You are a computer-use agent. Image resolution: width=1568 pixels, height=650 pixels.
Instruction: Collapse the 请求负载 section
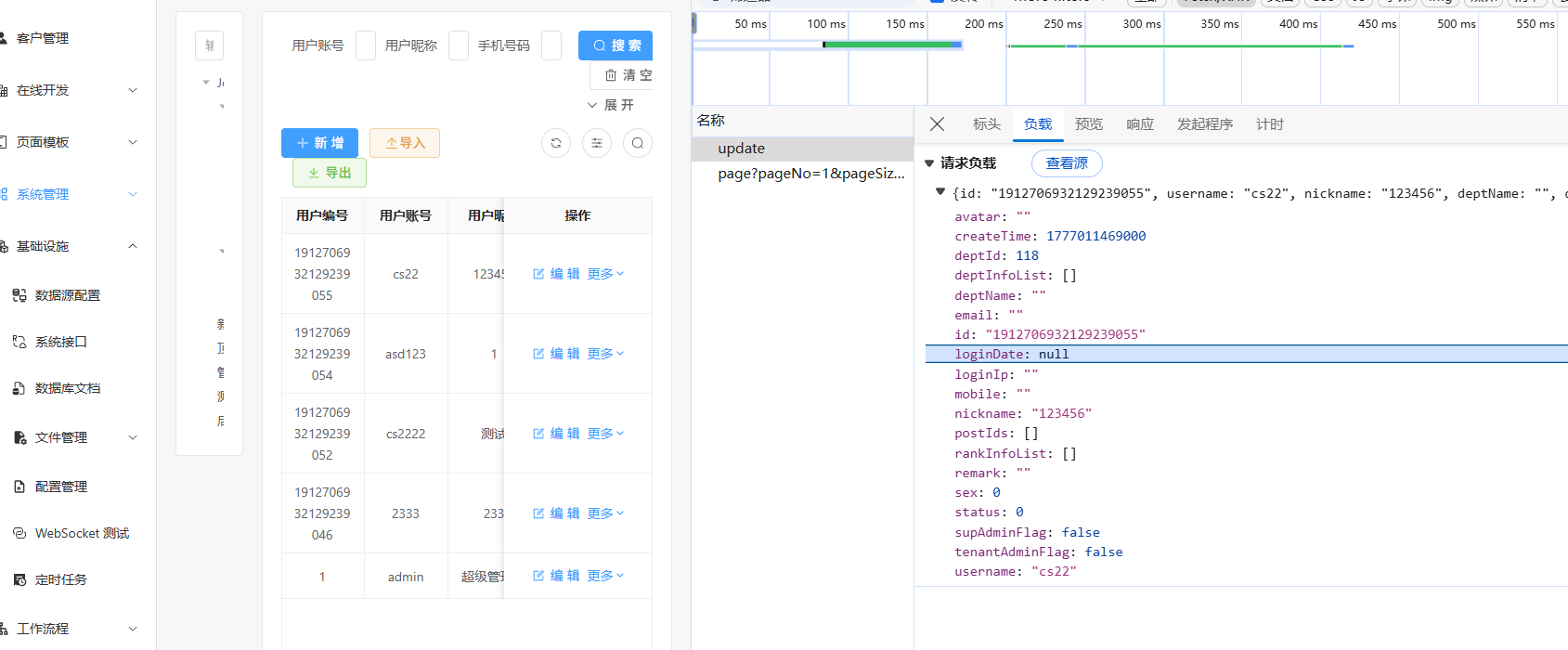[929, 163]
